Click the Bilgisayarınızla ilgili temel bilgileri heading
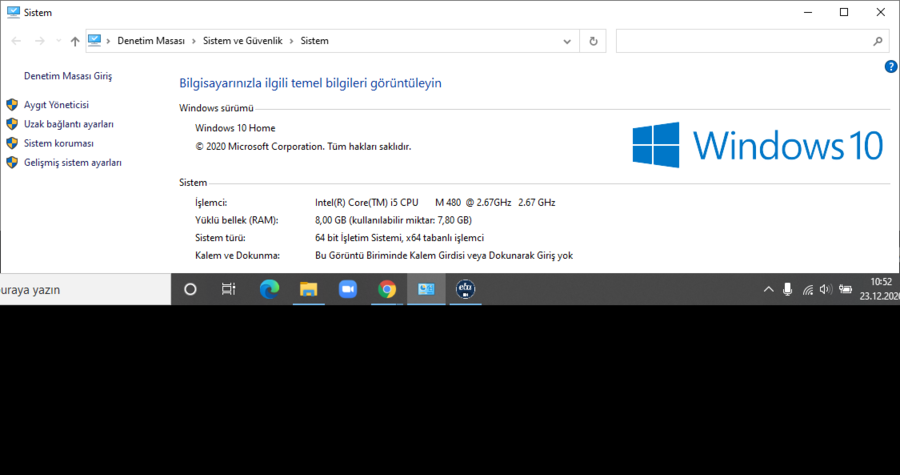 click(x=311, y=83)
